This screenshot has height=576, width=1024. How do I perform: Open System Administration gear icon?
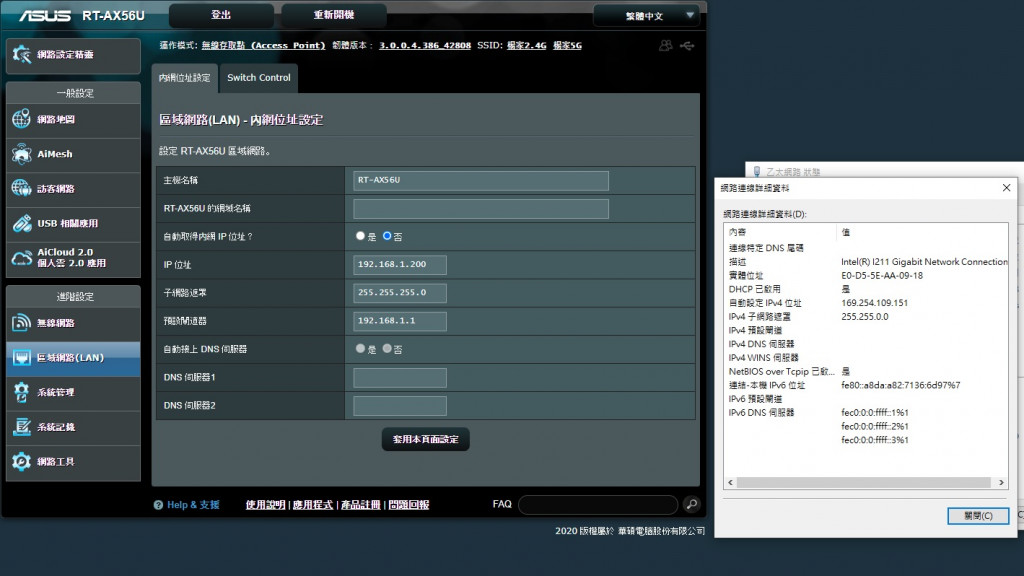21,392
